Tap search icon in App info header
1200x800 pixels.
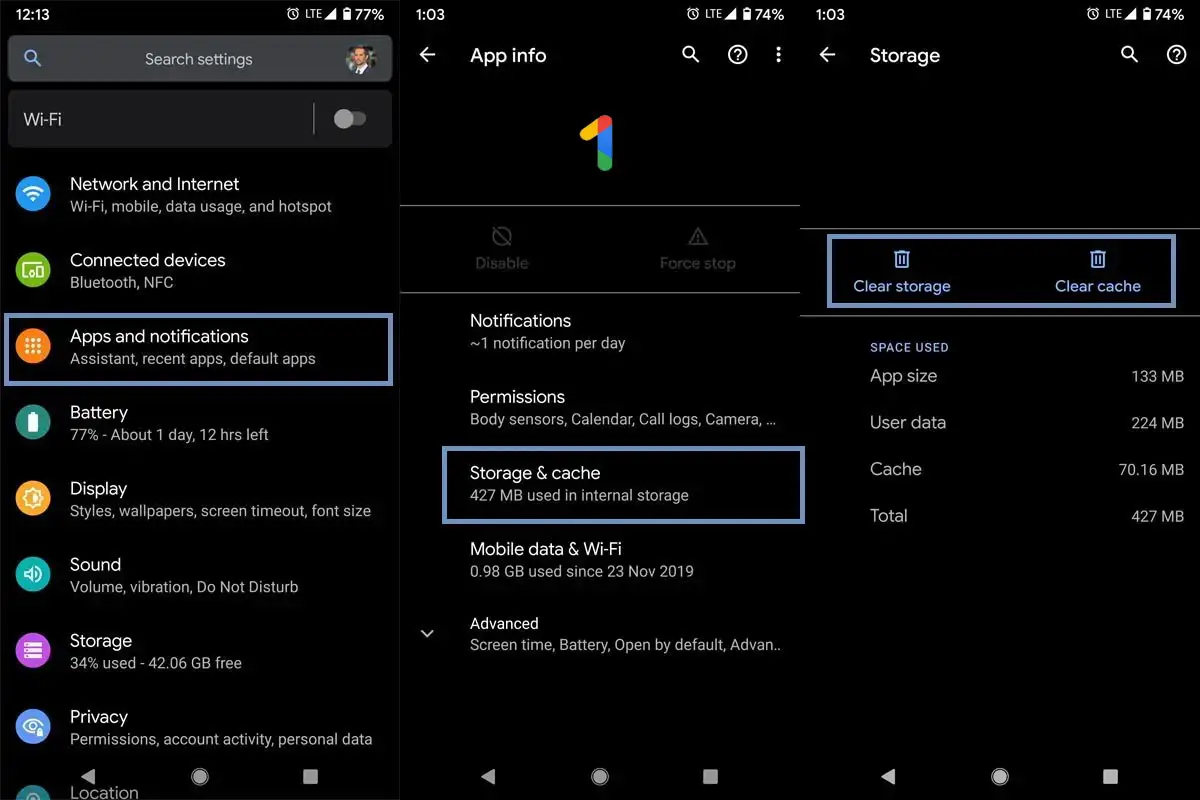[x=691, y=55]
